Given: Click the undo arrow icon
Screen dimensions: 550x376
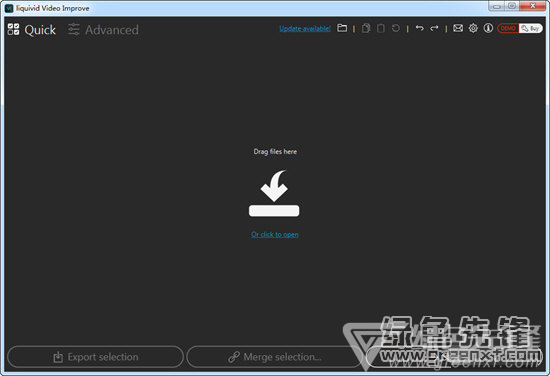Looking at the screenshot, I should point(420,28).
